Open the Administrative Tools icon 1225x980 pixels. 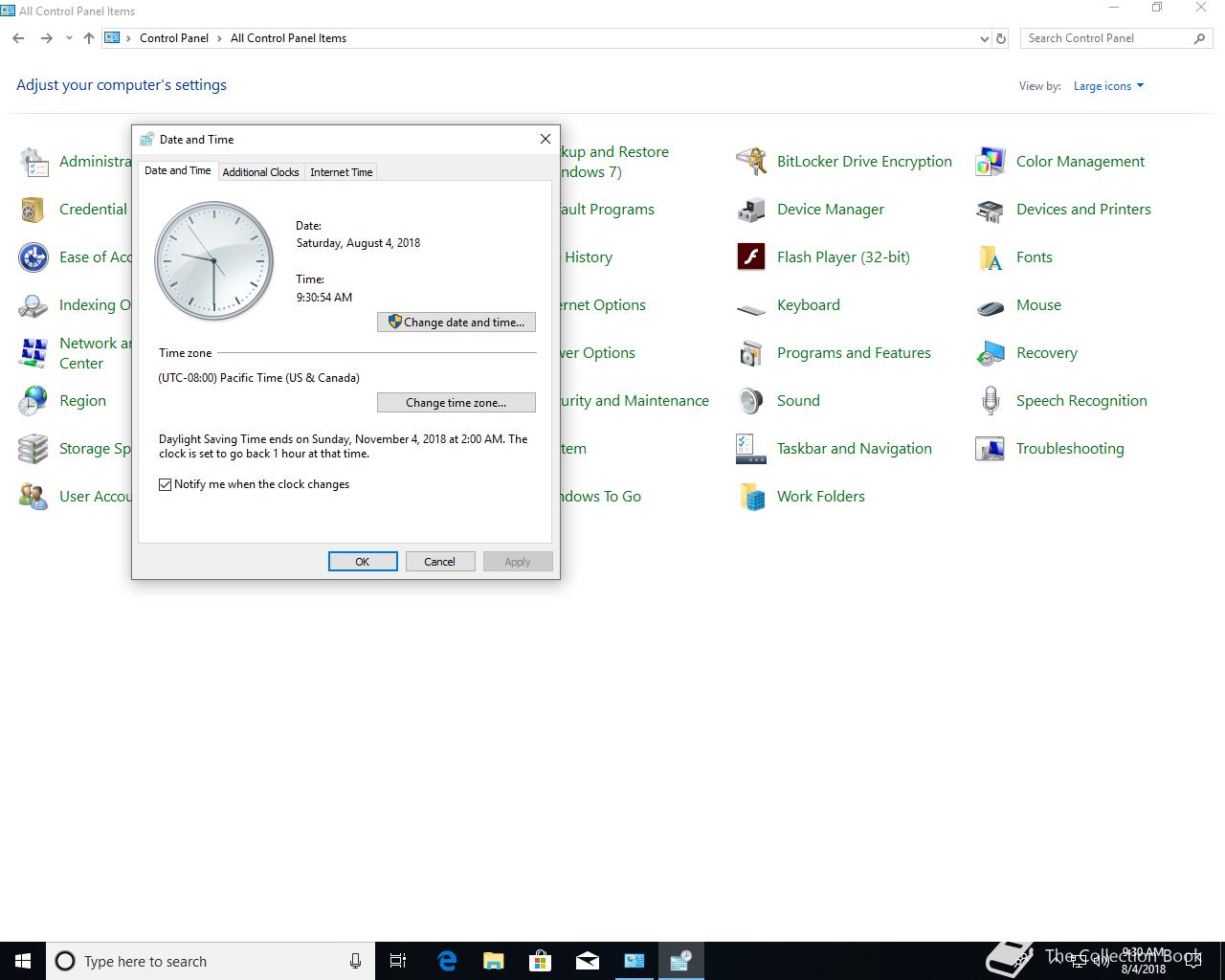coord(33,162)
